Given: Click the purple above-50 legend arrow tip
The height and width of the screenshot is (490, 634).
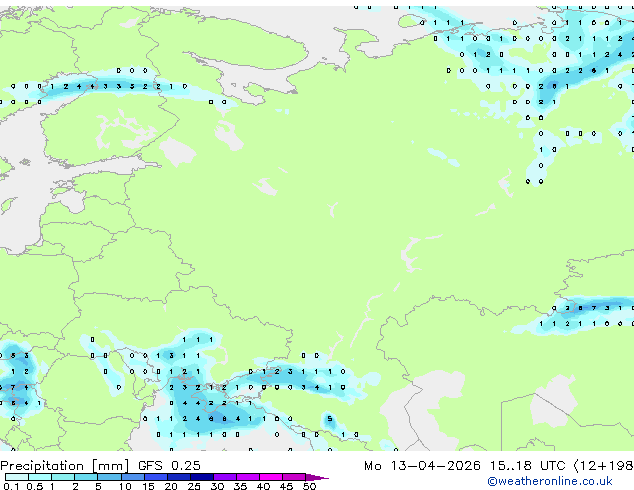Looking at the screenshot, I should [x=317, y=477].
